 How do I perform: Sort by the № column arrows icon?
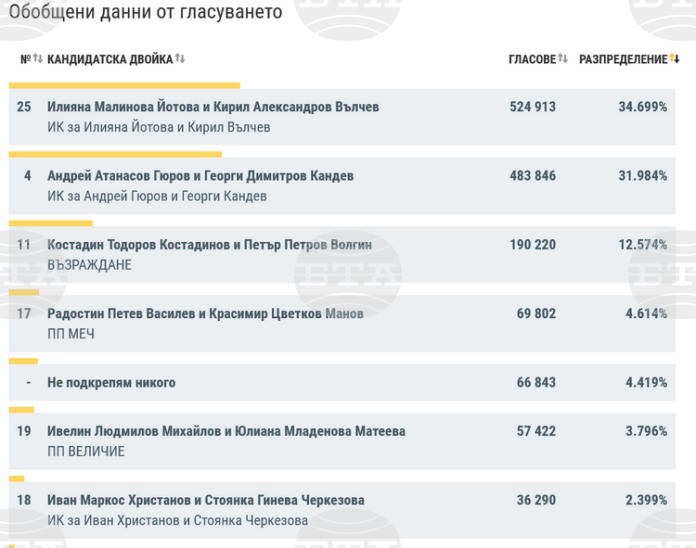(x=38, y=58)
